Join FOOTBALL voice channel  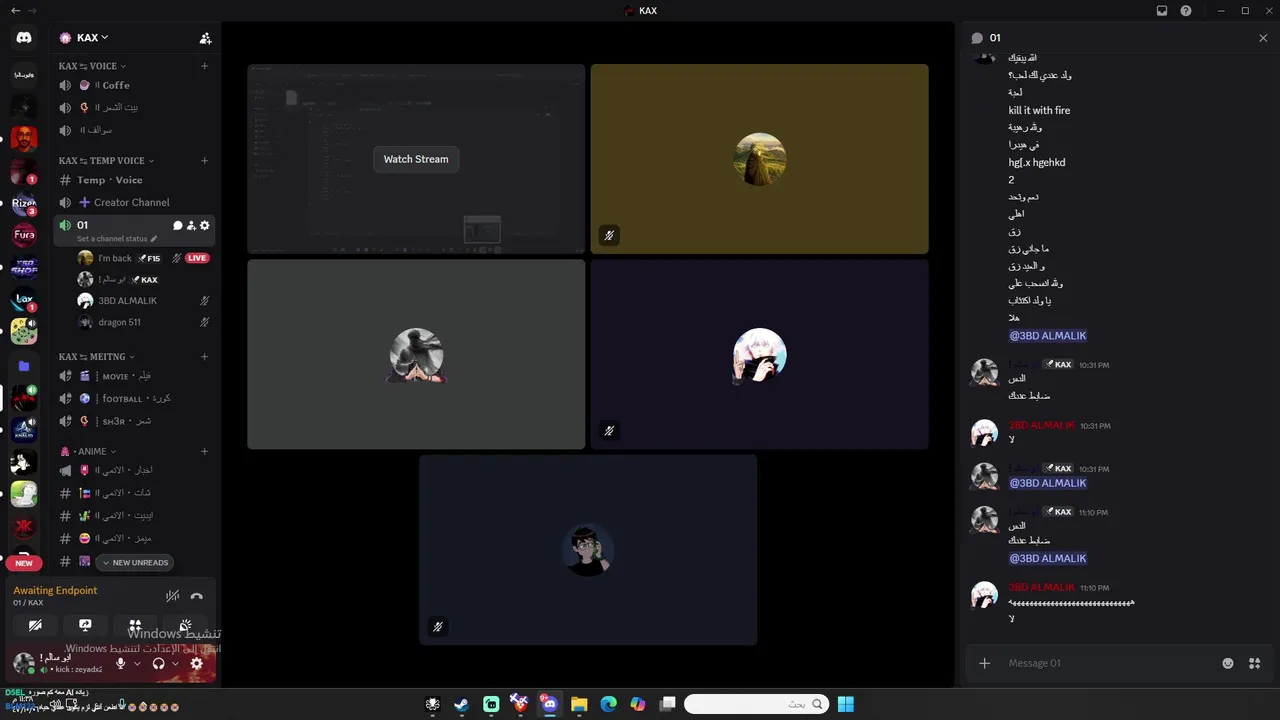click(134, 398)
